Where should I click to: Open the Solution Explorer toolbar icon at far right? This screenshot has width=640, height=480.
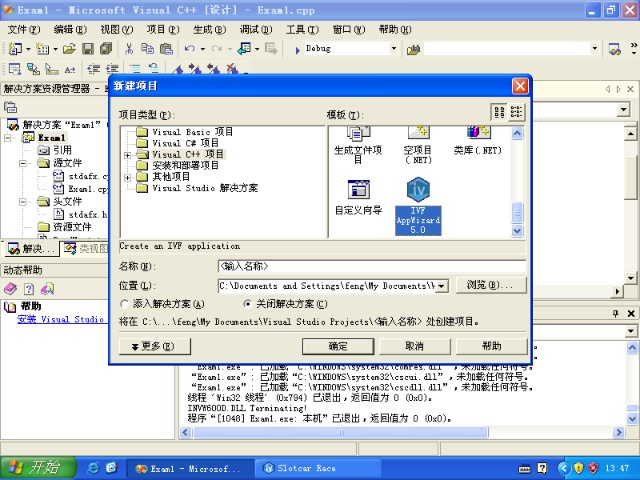(614, 49)
